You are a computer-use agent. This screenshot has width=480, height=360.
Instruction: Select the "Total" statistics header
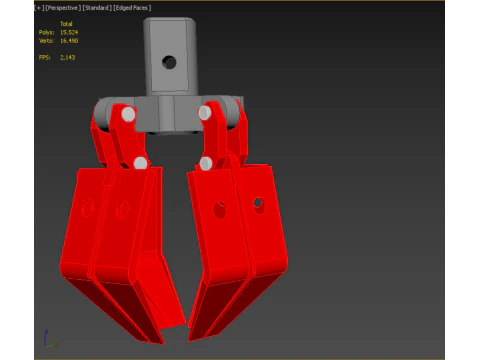click(66, 24)
